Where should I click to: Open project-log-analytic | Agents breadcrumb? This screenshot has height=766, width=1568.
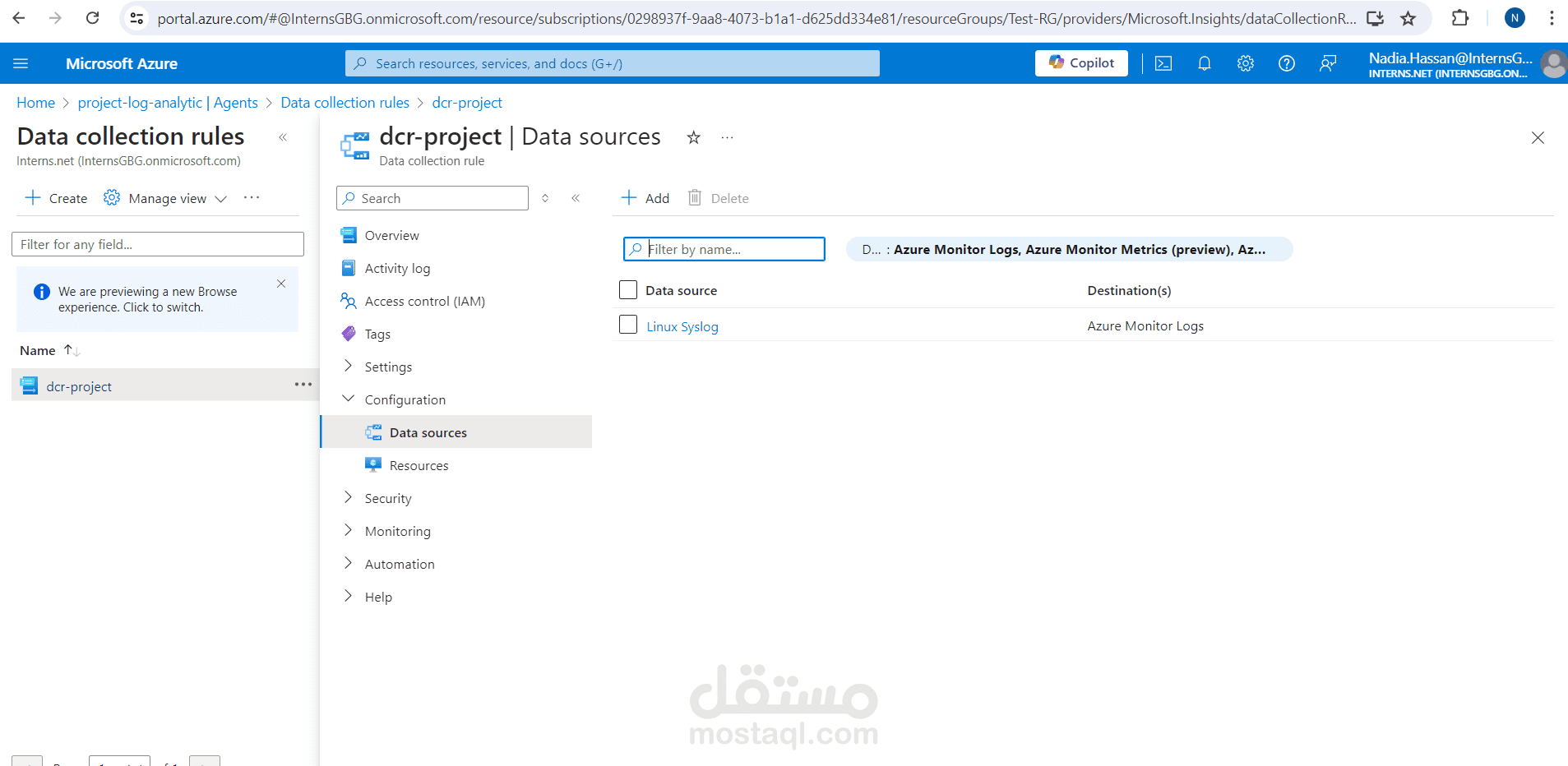tap(168, 103)
